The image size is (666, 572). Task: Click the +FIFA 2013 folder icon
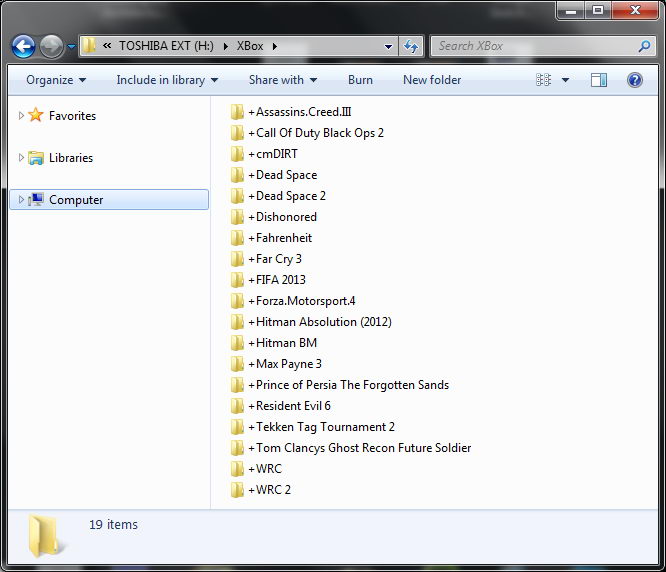(x=237, y=280)
